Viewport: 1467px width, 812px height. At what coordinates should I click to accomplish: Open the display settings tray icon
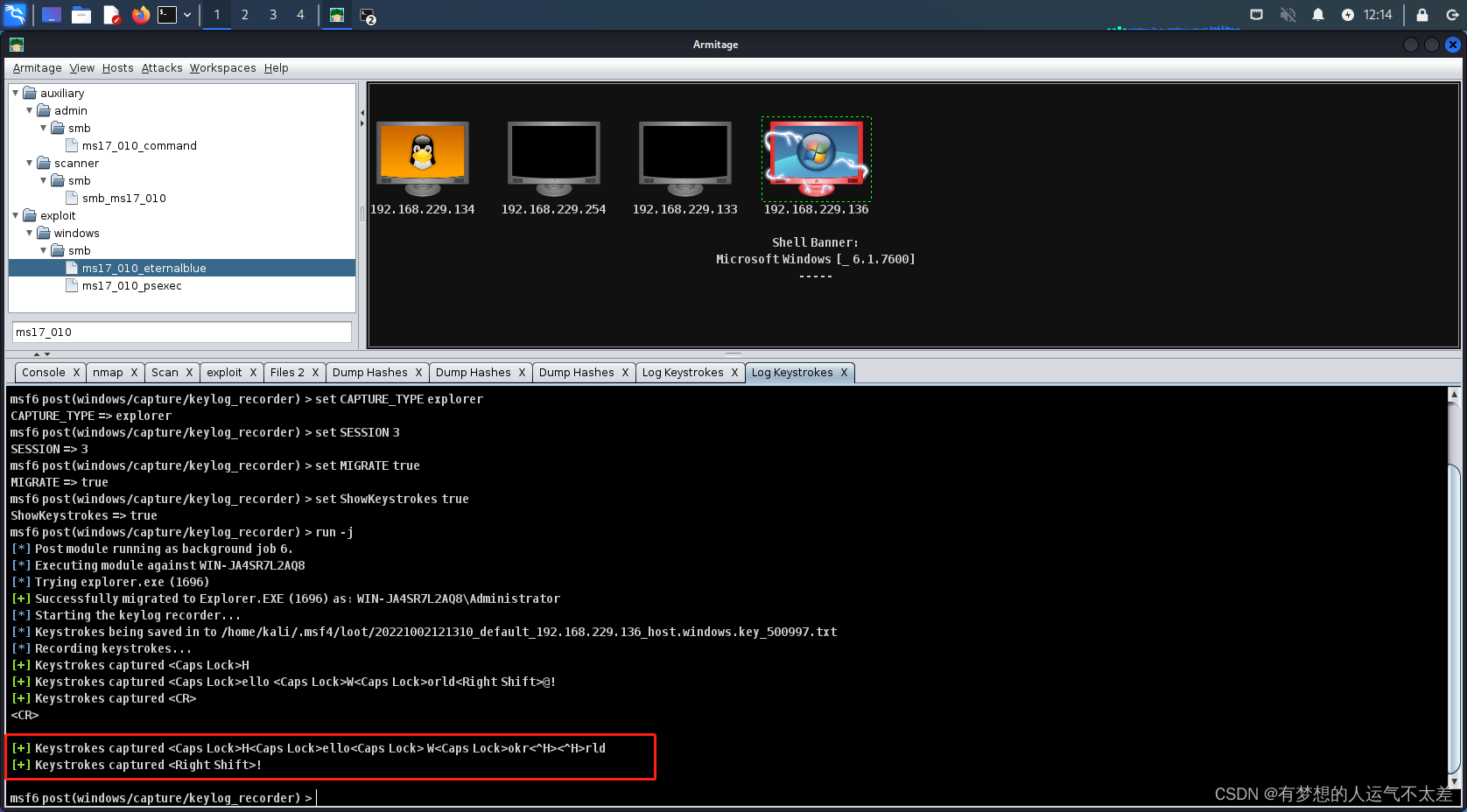click(1257, 15)
